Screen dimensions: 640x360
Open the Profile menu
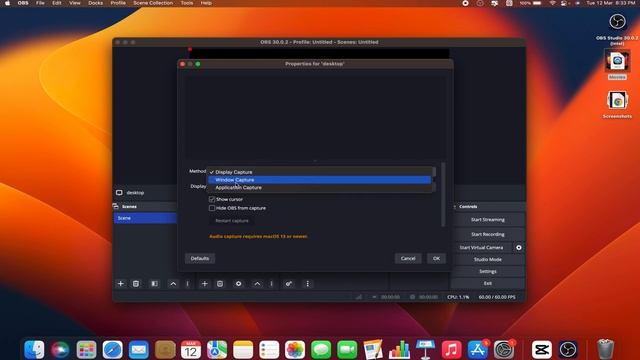(118, 3)
